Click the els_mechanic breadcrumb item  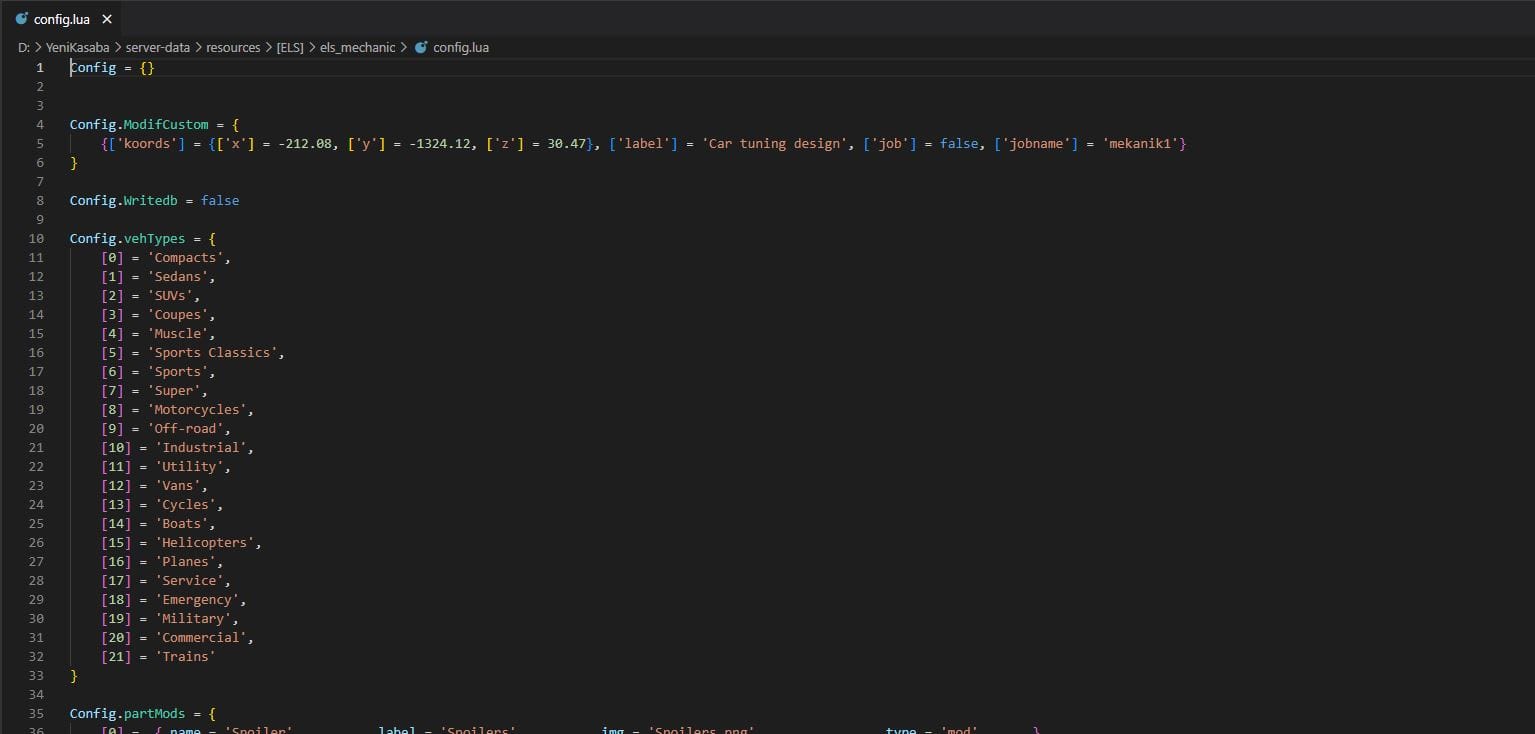(x=357, y=47)
